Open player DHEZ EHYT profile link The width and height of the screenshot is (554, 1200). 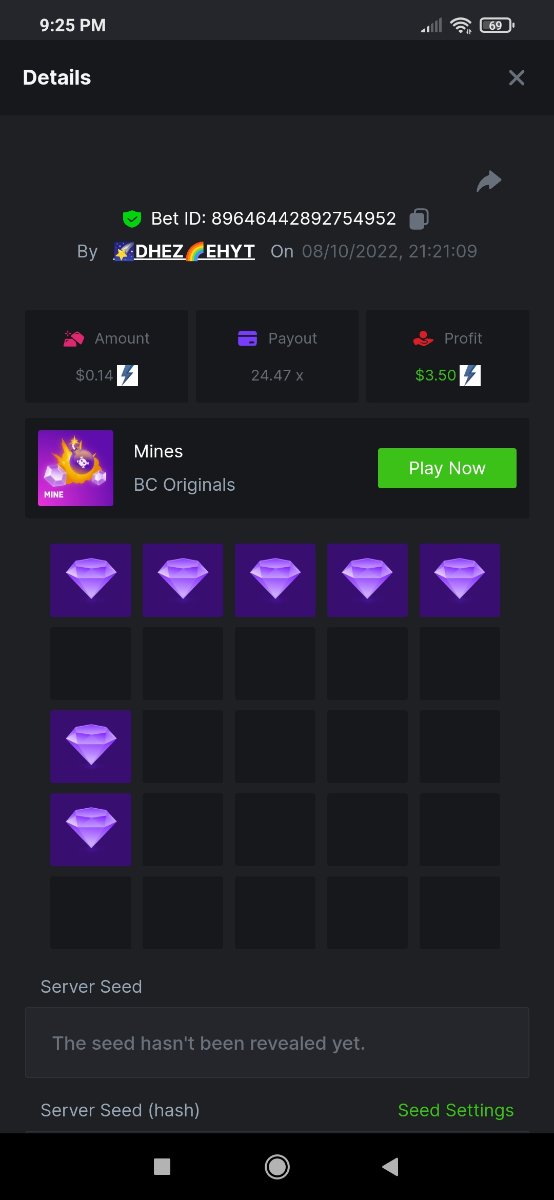184,251
